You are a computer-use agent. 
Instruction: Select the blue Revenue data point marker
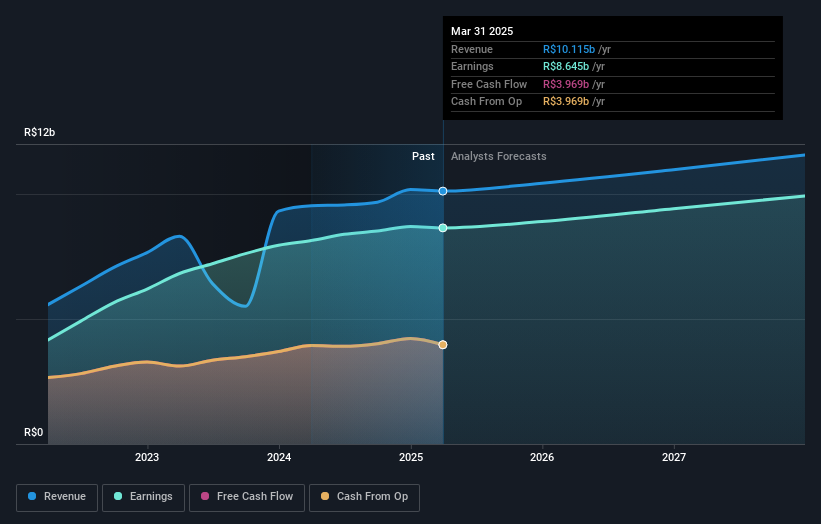point(443,191)
